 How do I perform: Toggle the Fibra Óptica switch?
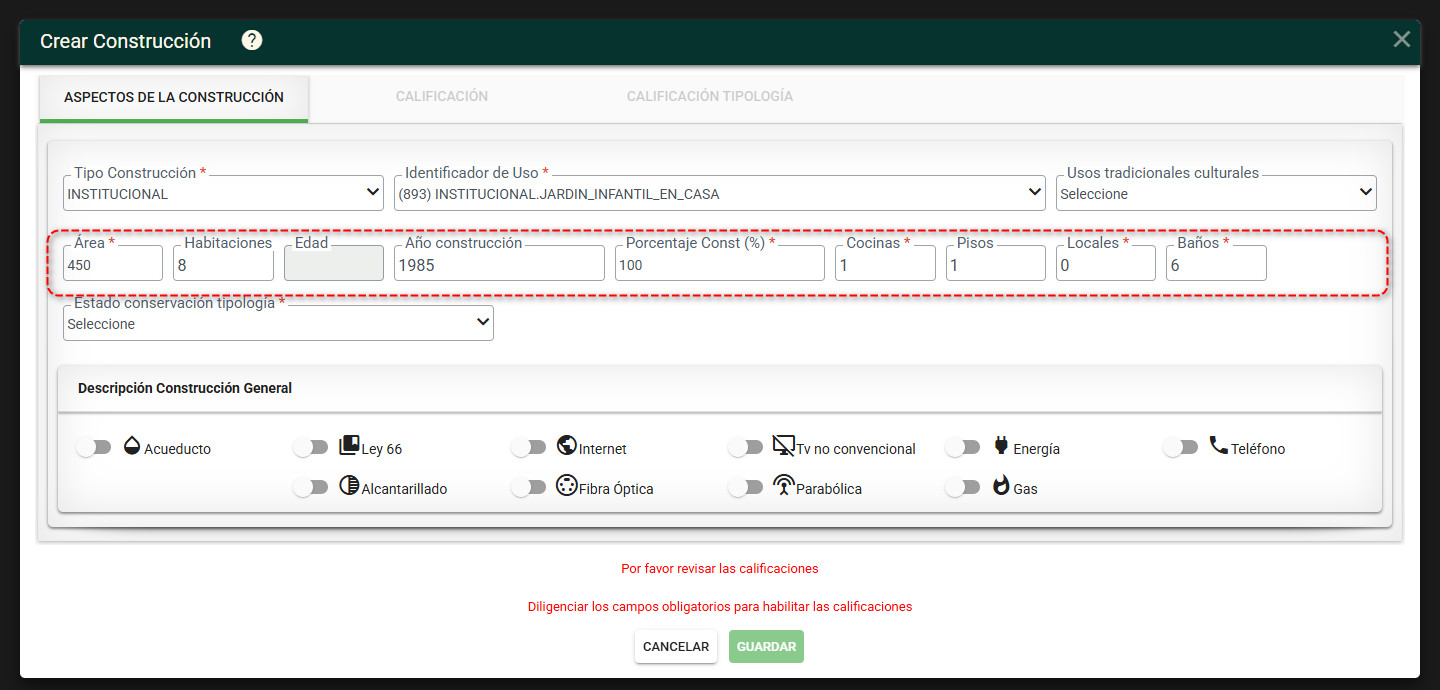coord(528,488)
